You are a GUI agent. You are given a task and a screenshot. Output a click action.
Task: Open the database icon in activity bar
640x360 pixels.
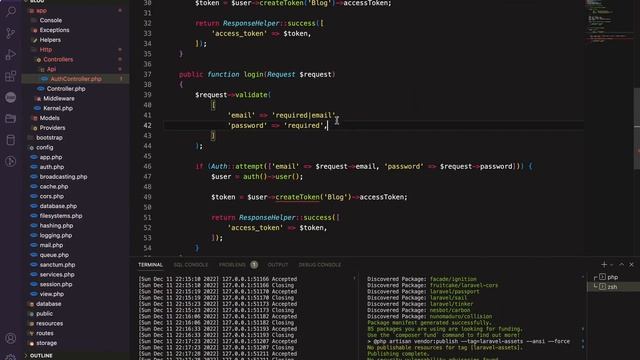[11, 140]
